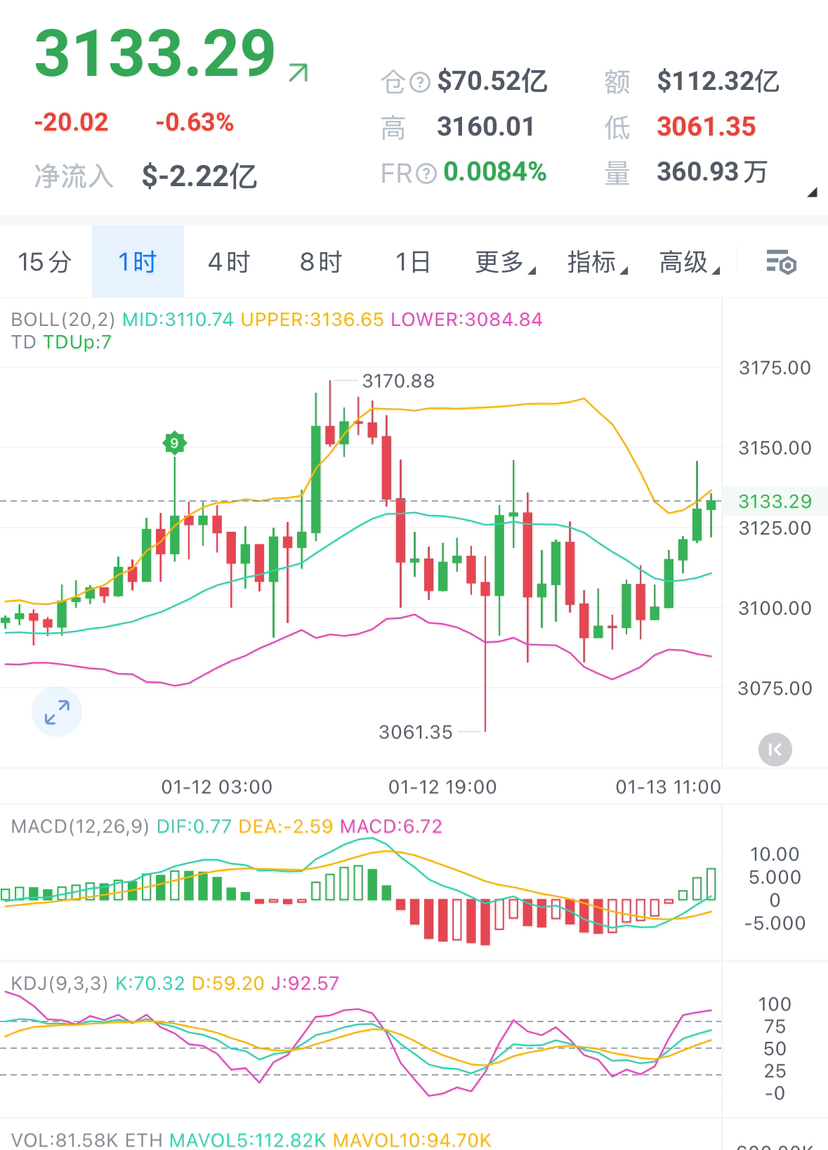Screen dimensions: 828x1150
Task: Tap the help icon next to 仓
Action: coord(420,82)
